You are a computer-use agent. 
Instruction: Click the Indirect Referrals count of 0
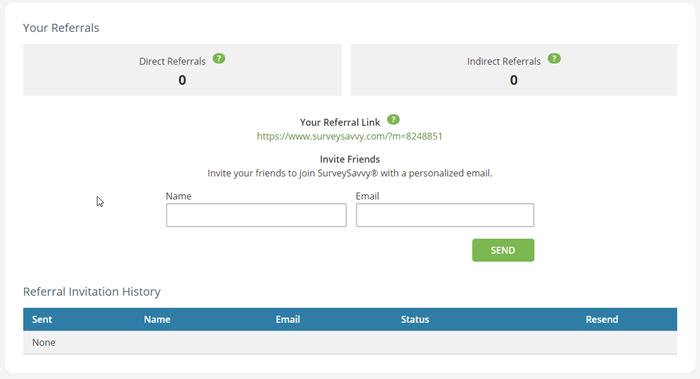pos(514,80)
